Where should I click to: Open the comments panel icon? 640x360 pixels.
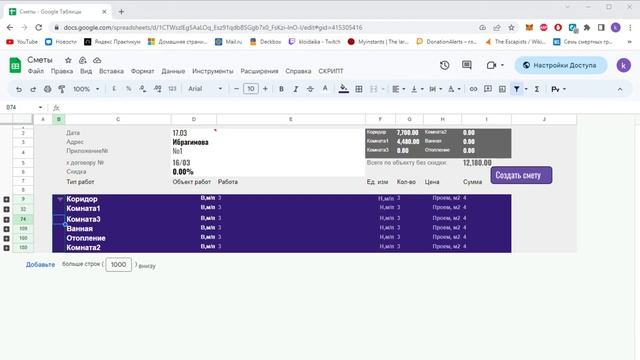[x=467, y=65]
